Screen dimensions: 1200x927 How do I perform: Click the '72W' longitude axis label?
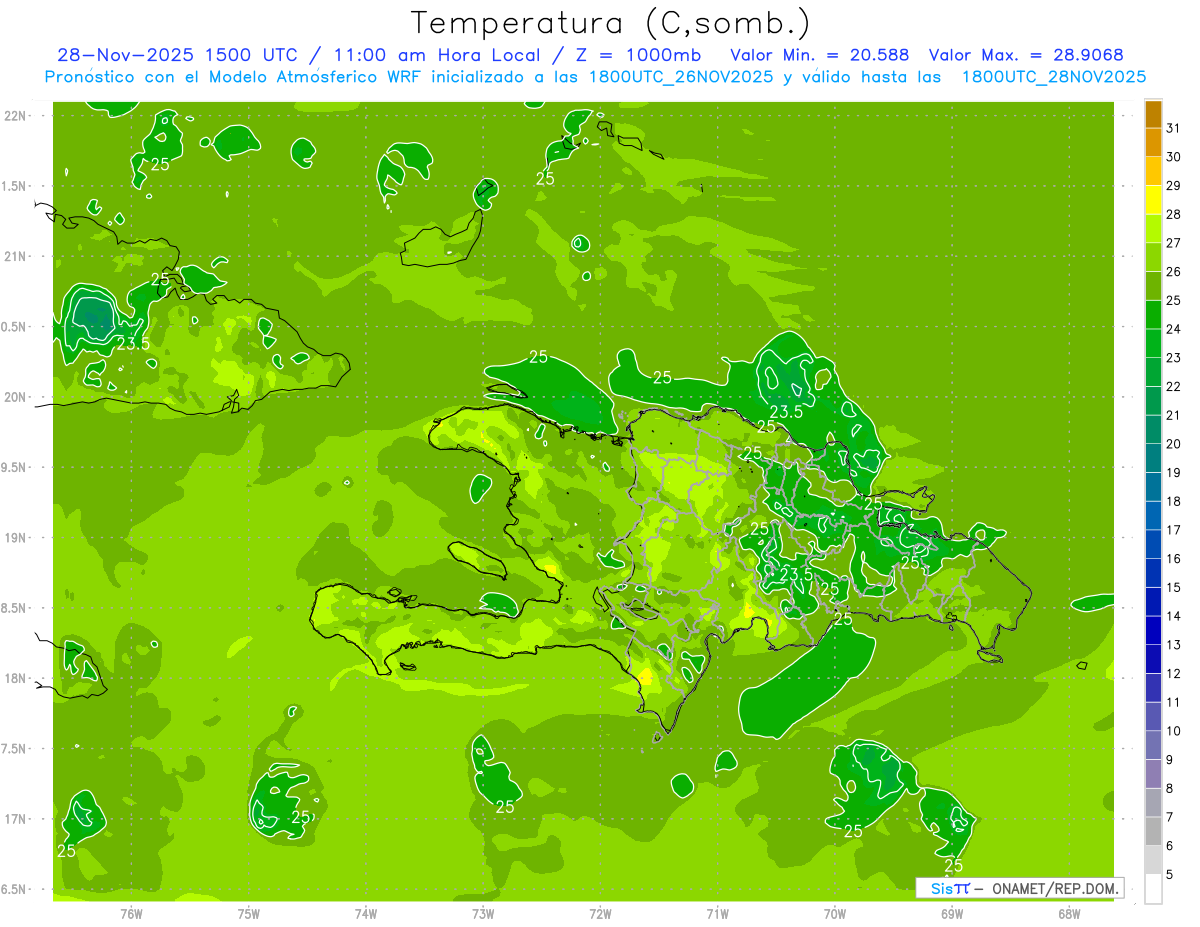(600, 914)
